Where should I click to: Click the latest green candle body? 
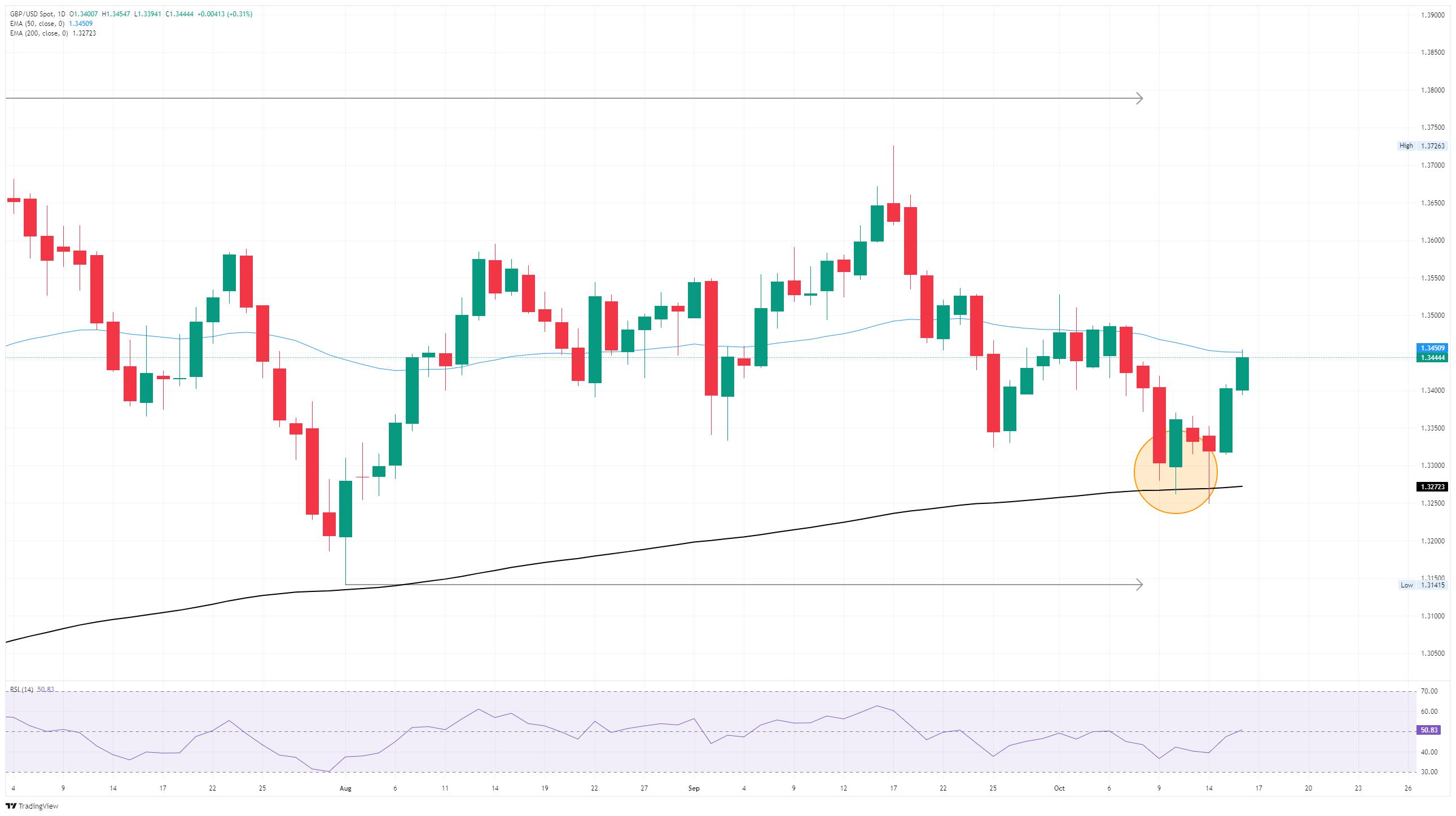[1242, 374]
